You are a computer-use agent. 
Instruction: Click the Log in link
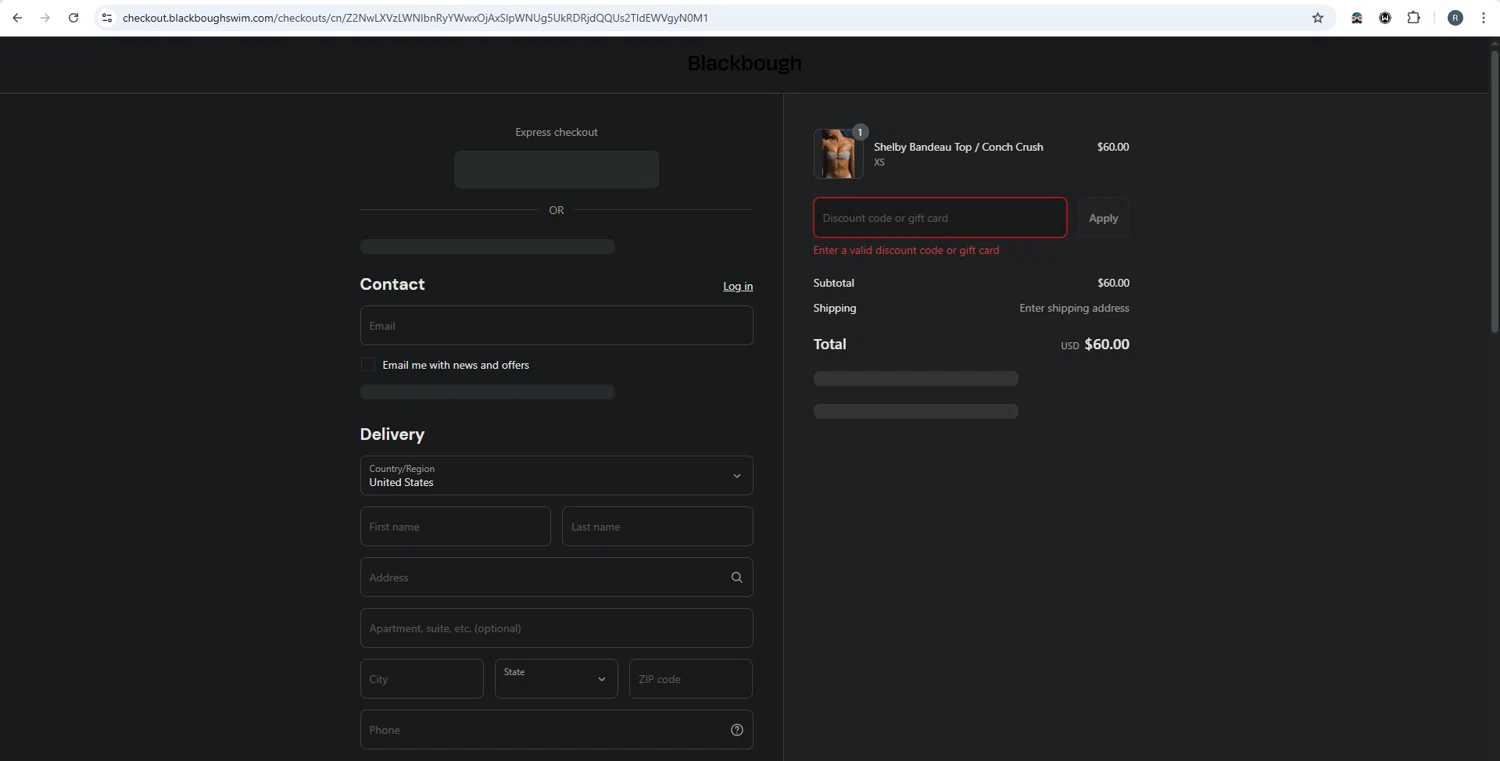[738, 286]
